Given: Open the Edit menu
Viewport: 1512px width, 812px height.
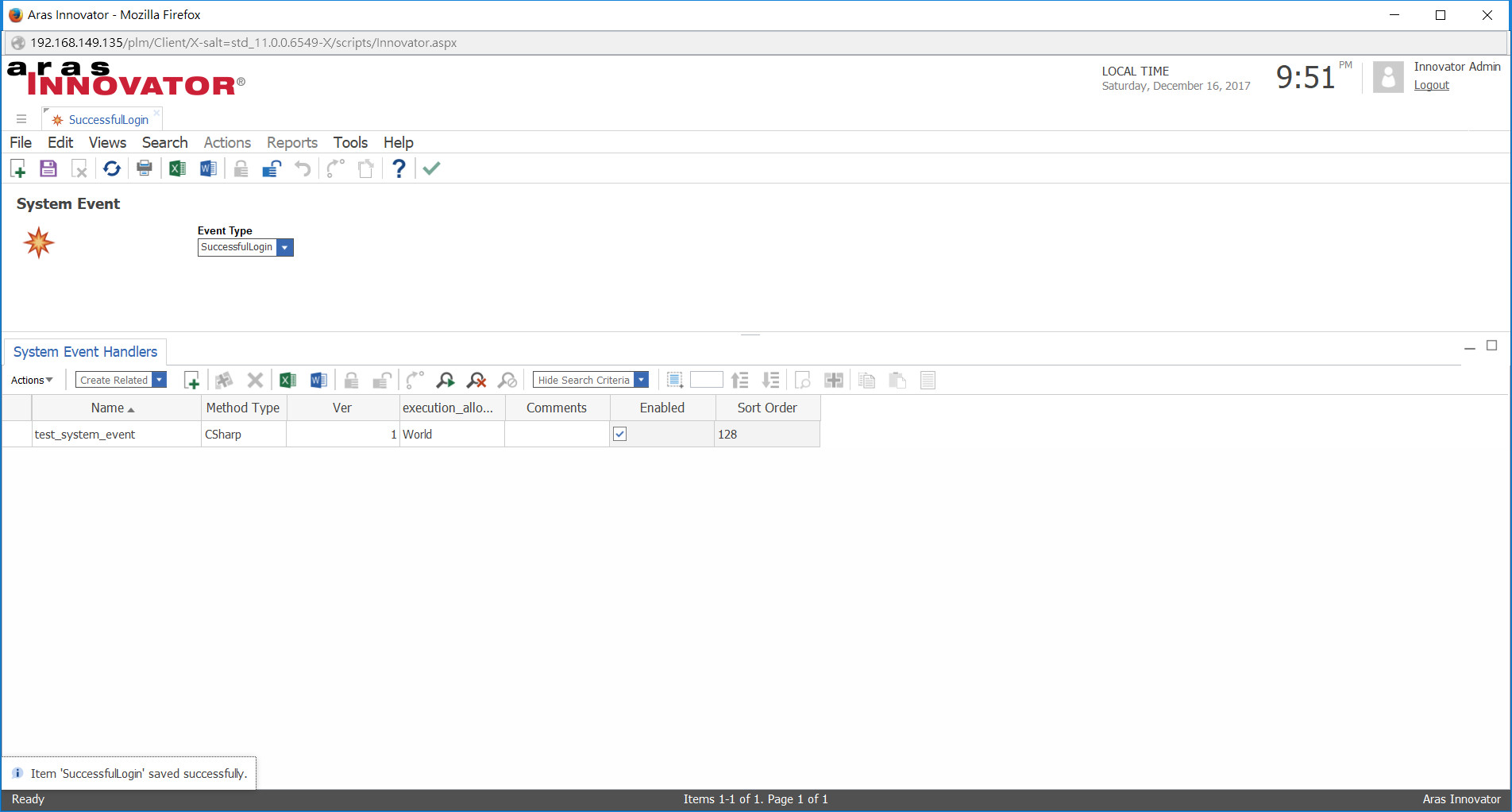Looking at the screenshot, I should (60, 142).
